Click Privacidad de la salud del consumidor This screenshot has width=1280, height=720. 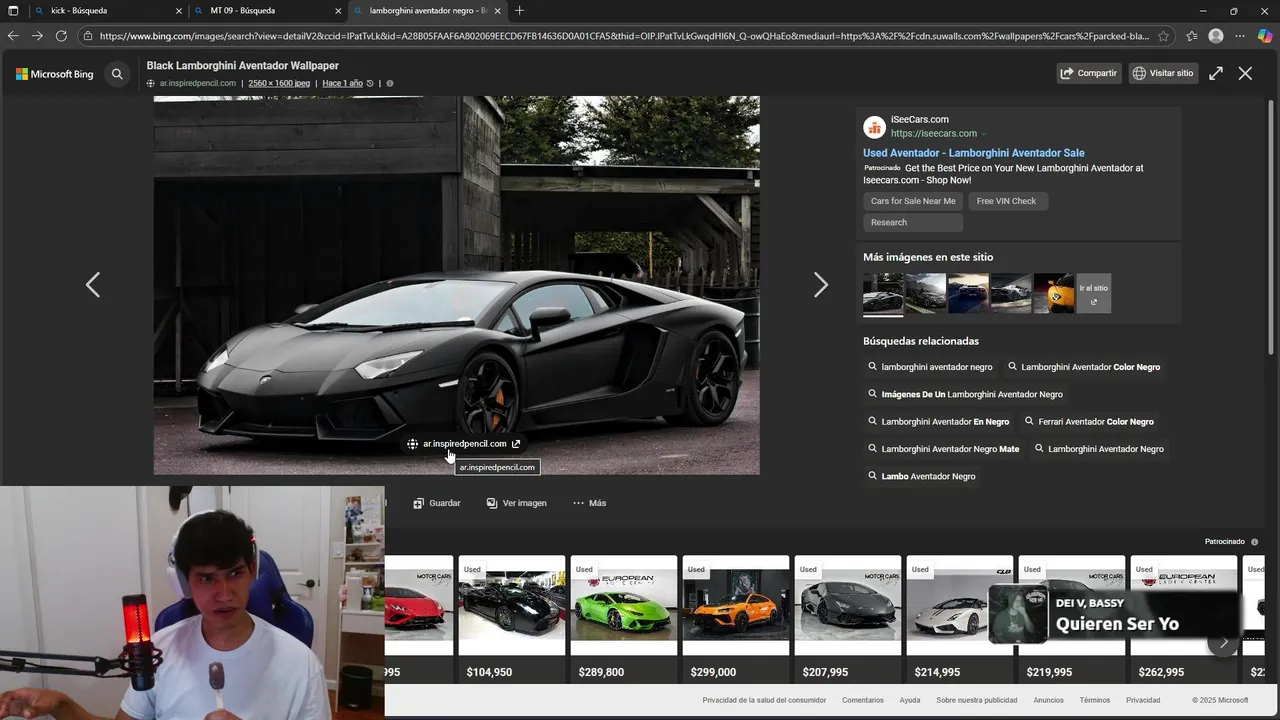tap(764, 700)
